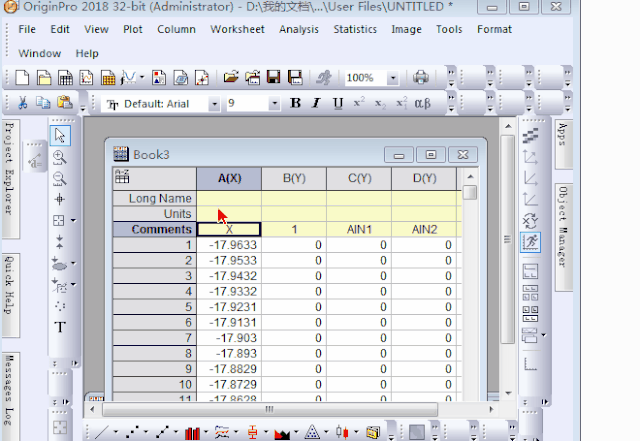Open the Analysis menu
Viewport: 640px width, 441px height.
click(x=299, y=29)
